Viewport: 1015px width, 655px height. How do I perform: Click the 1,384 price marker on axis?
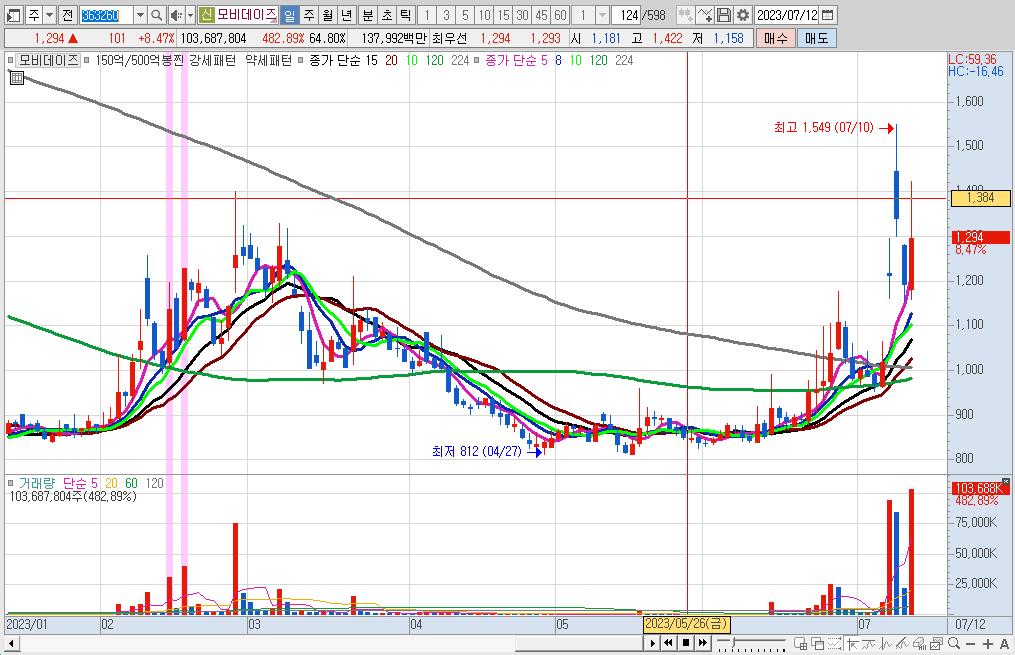(x=980, y=198)
